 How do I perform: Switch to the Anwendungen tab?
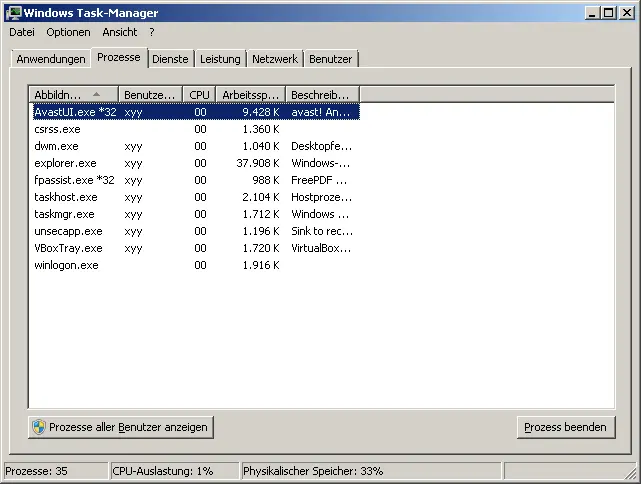[51, 59]
